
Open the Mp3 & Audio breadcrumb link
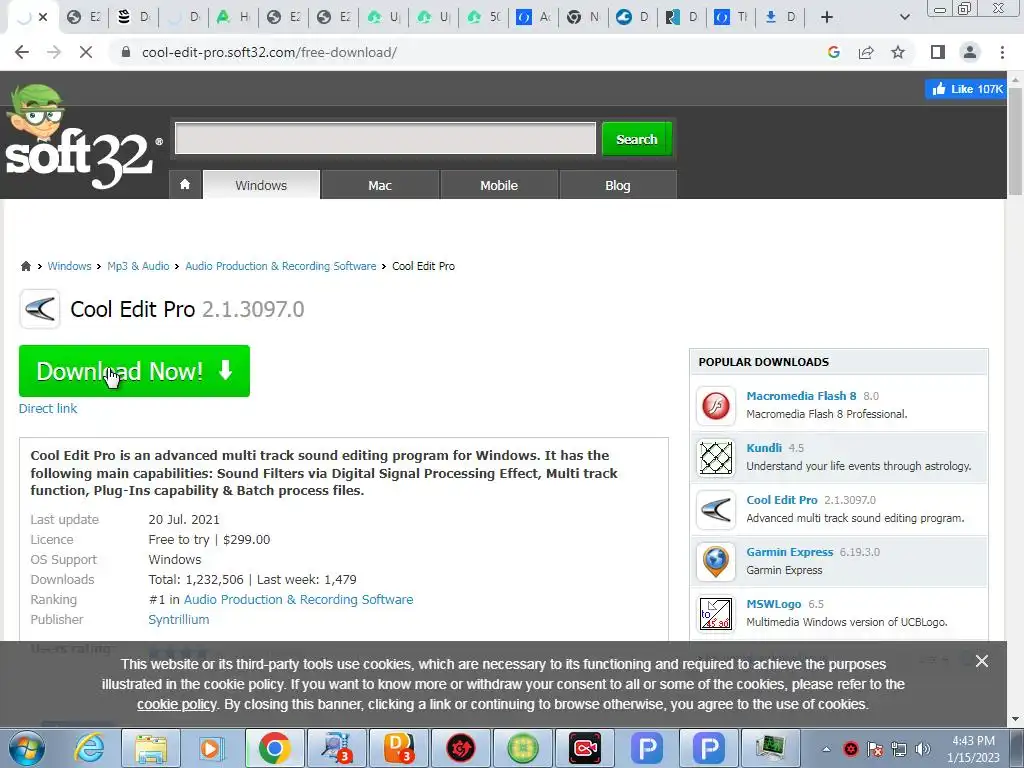pyautogui.click(x=138, y=266)
